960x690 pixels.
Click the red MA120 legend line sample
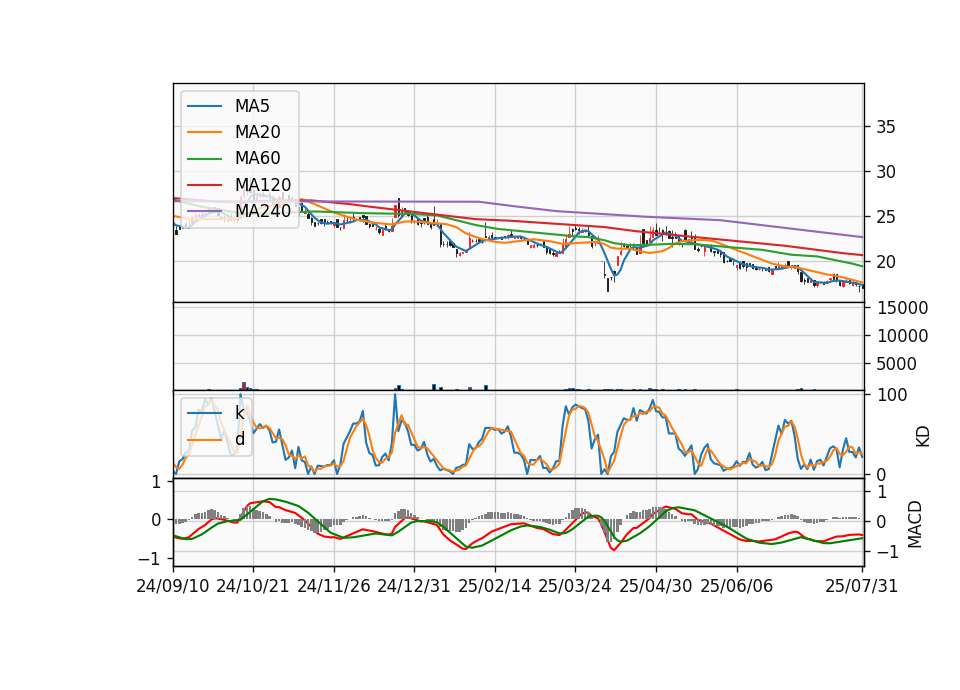(204, 185)
